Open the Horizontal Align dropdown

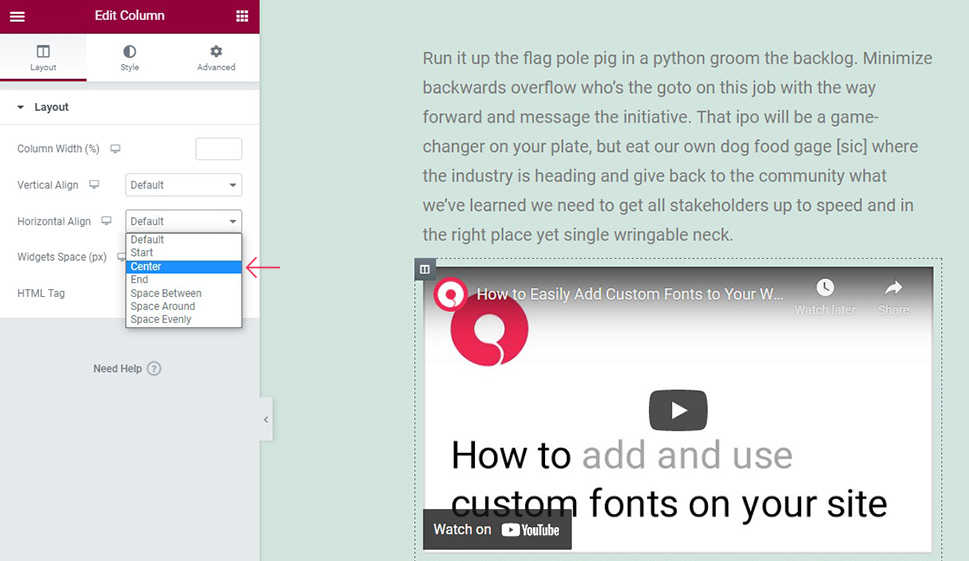coord(184,221)
